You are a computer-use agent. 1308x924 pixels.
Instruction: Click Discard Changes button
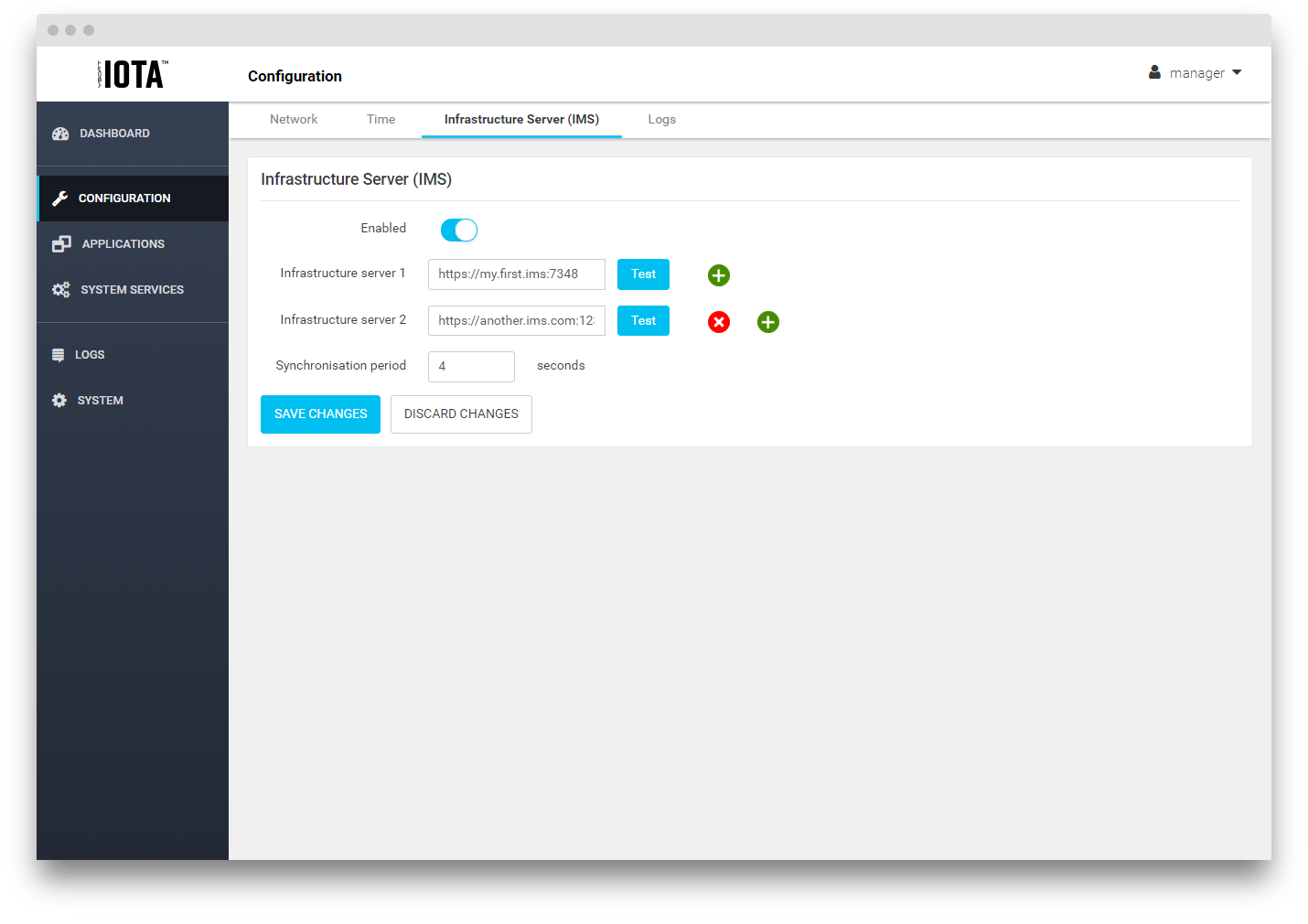(461, 414)
